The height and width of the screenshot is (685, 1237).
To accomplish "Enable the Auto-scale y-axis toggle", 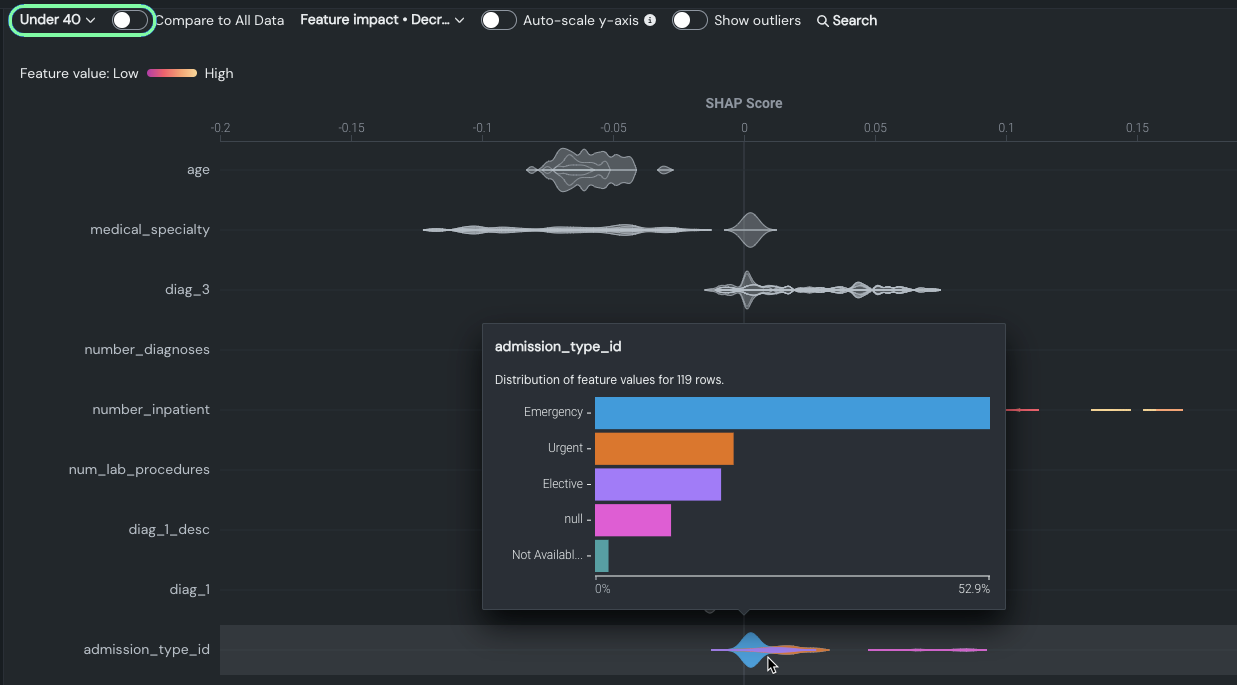I will [498, 20].
